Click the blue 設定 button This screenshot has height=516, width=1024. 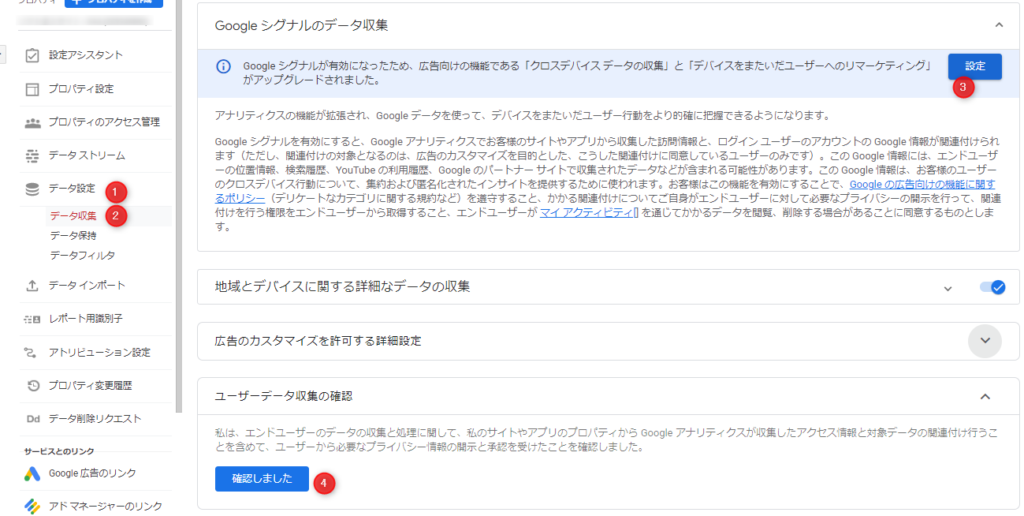tap(974, 67)
